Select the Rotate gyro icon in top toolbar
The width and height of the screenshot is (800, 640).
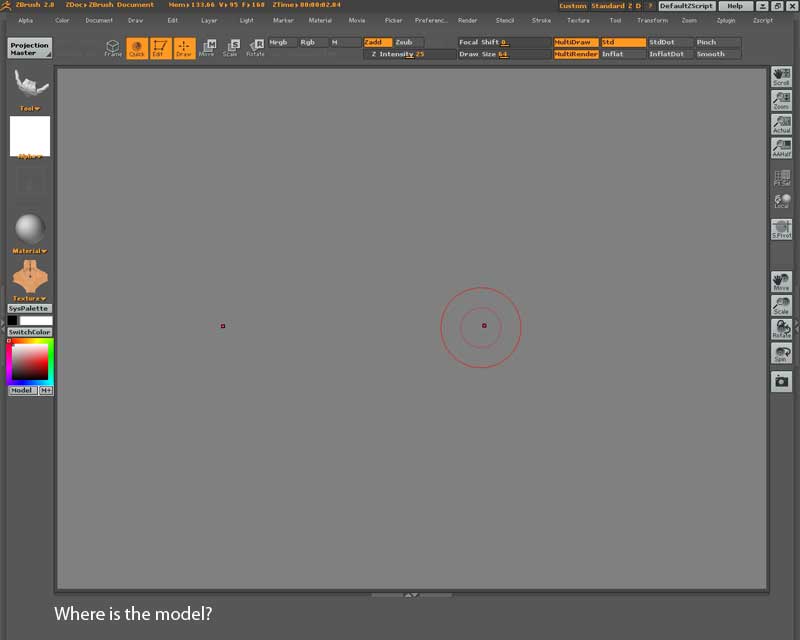[255, 48]
